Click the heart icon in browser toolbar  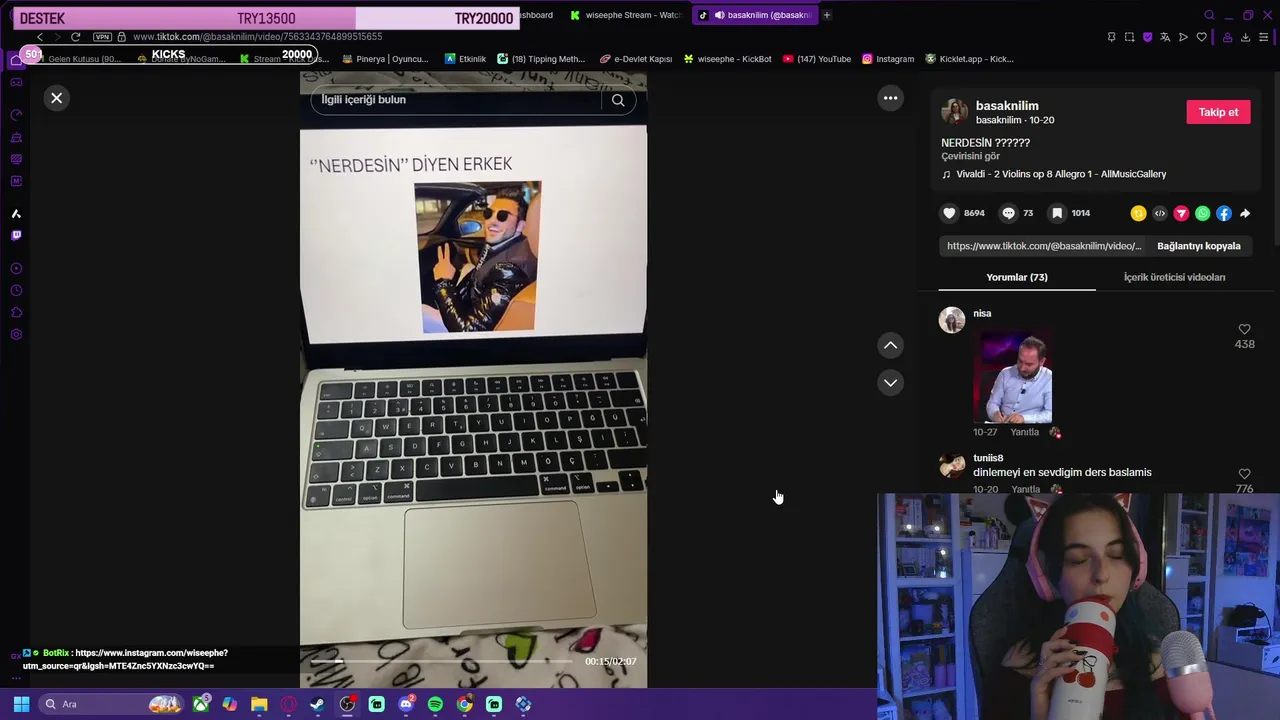tap(1201, 37)
